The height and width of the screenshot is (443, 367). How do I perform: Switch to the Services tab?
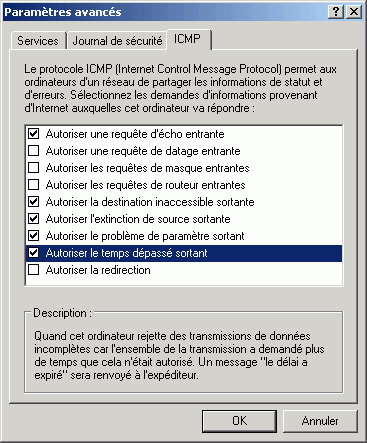(38, 41)
